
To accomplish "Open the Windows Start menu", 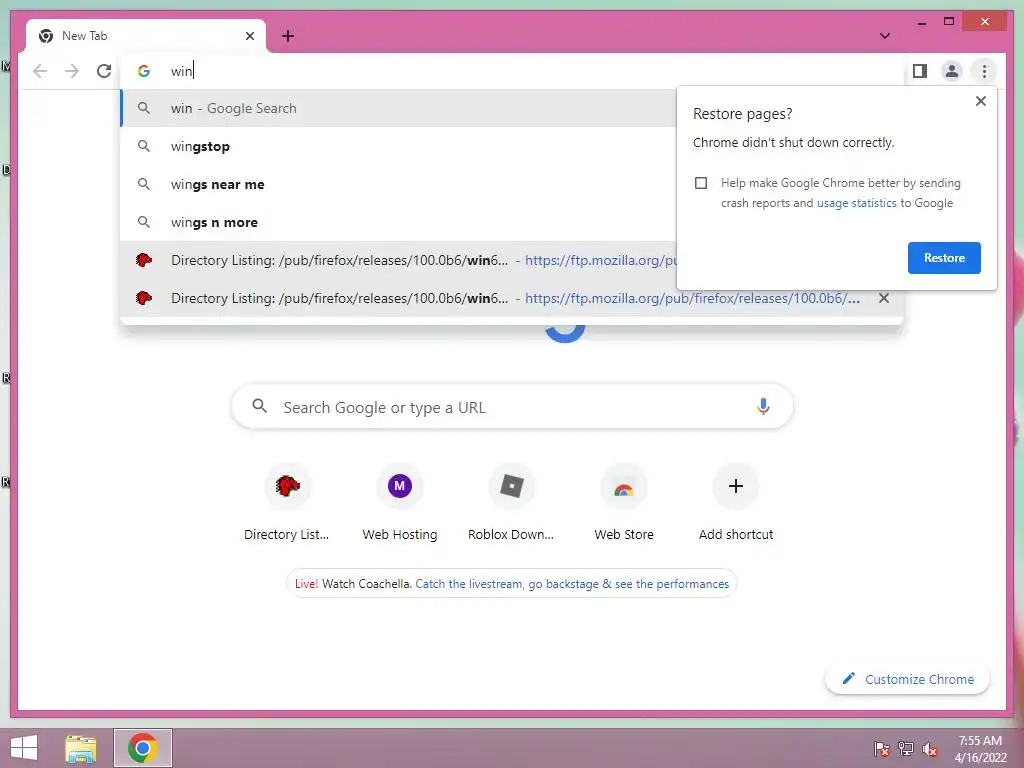I will coord(24,748).
